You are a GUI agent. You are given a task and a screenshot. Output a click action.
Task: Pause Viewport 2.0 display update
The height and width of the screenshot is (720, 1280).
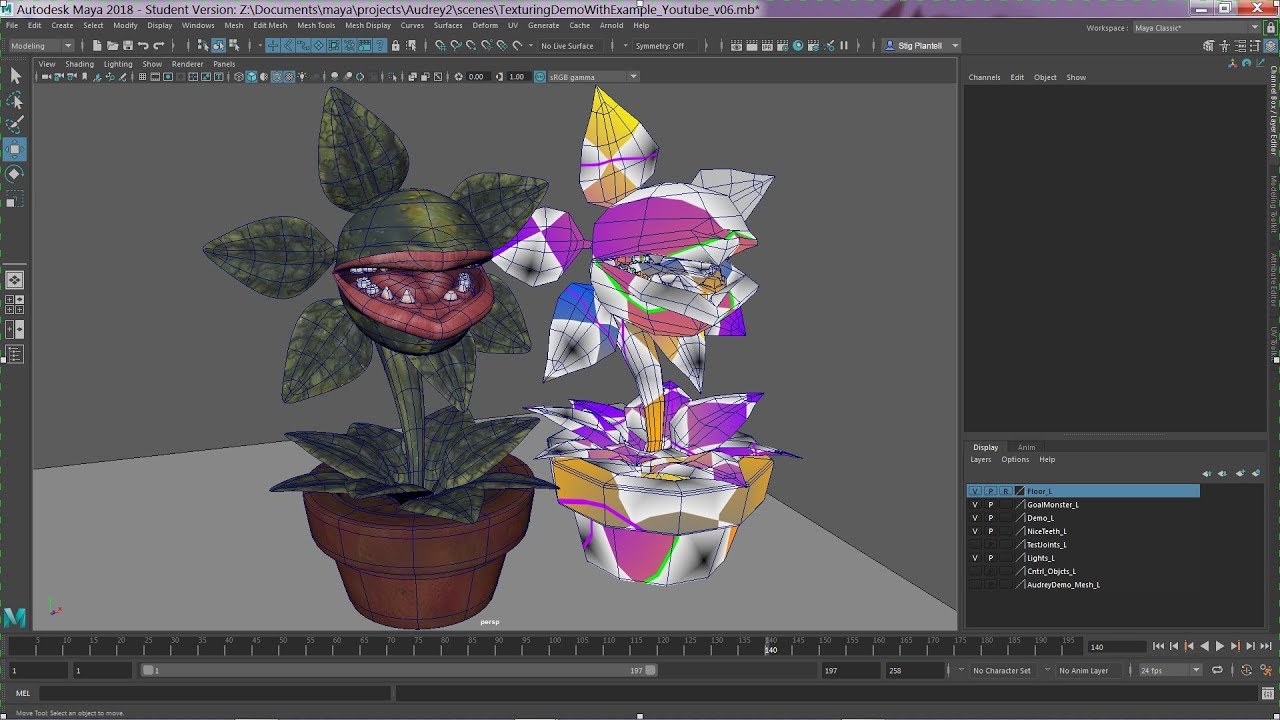[x=844, y=45]
